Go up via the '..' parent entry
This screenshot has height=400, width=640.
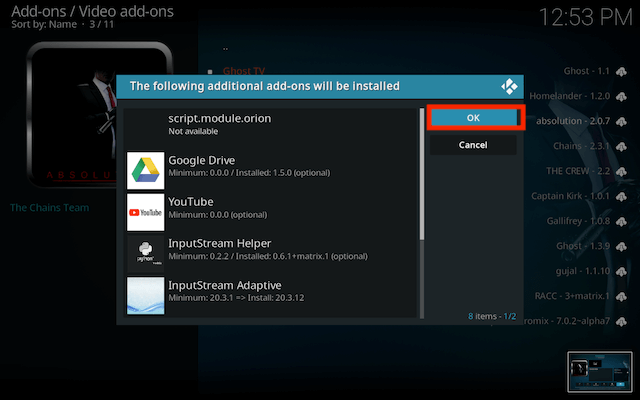pos(225,49)
